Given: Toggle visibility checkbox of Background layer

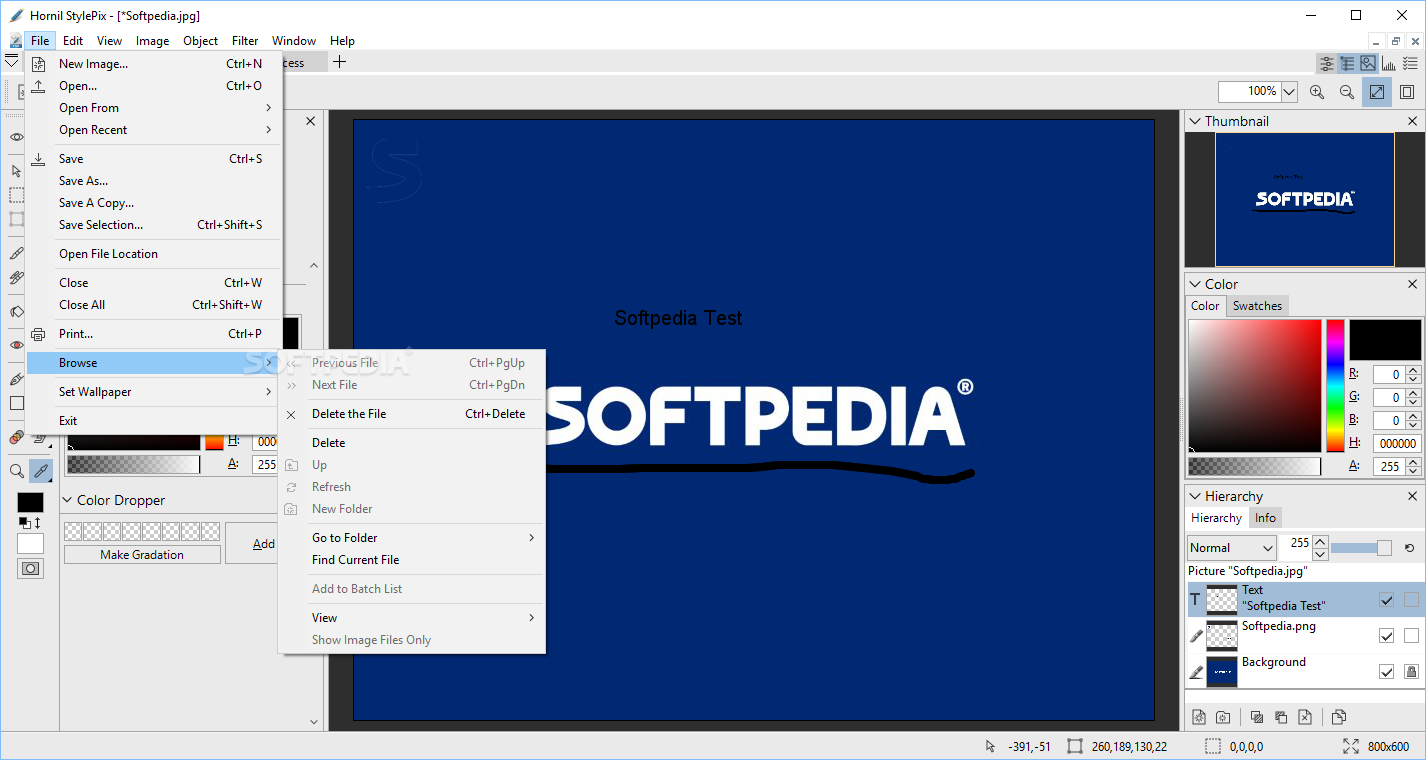Looking at the screenshot, I should coord(1386,672).
